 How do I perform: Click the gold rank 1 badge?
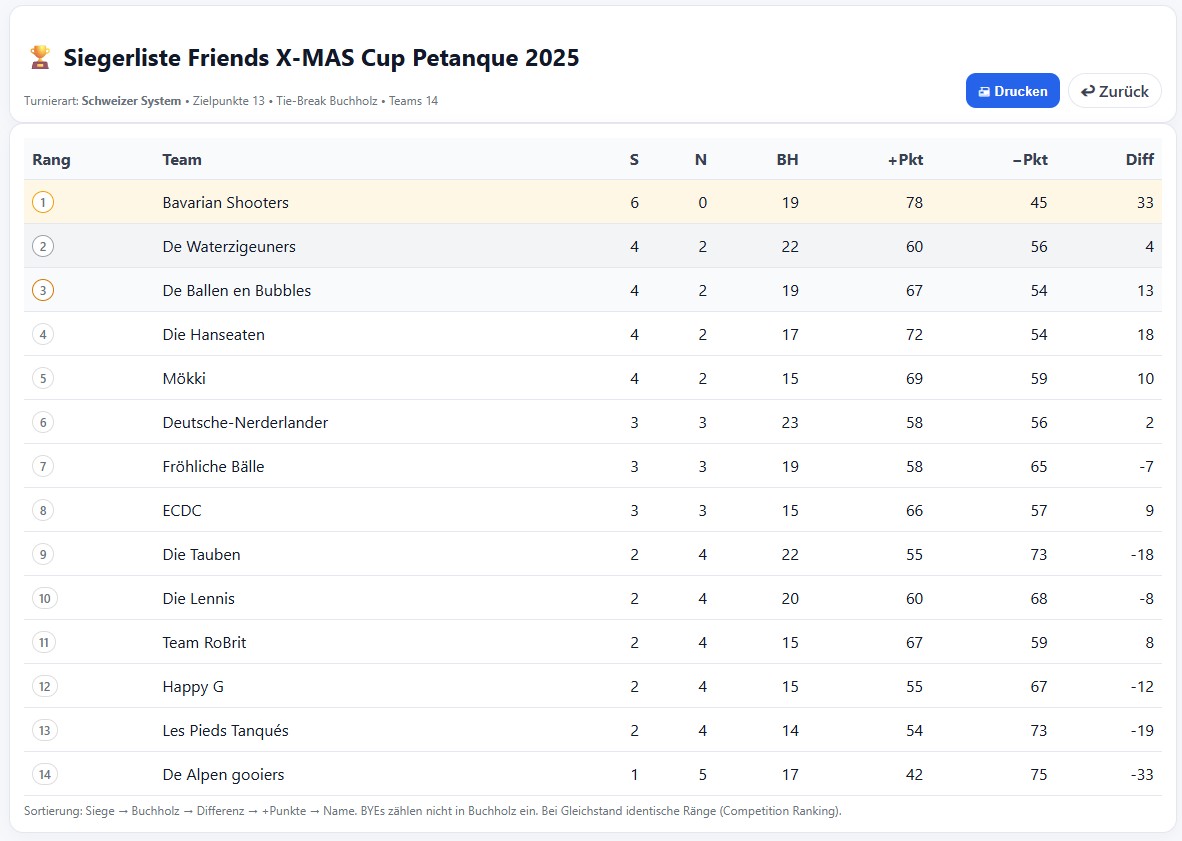pyautogui.click(x=43, y=203)
